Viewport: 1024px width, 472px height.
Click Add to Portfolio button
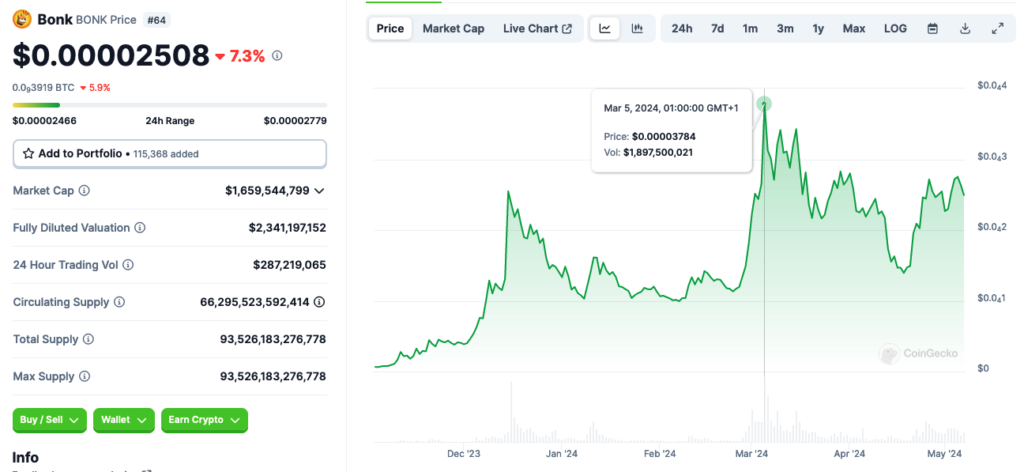coord(169,154)
